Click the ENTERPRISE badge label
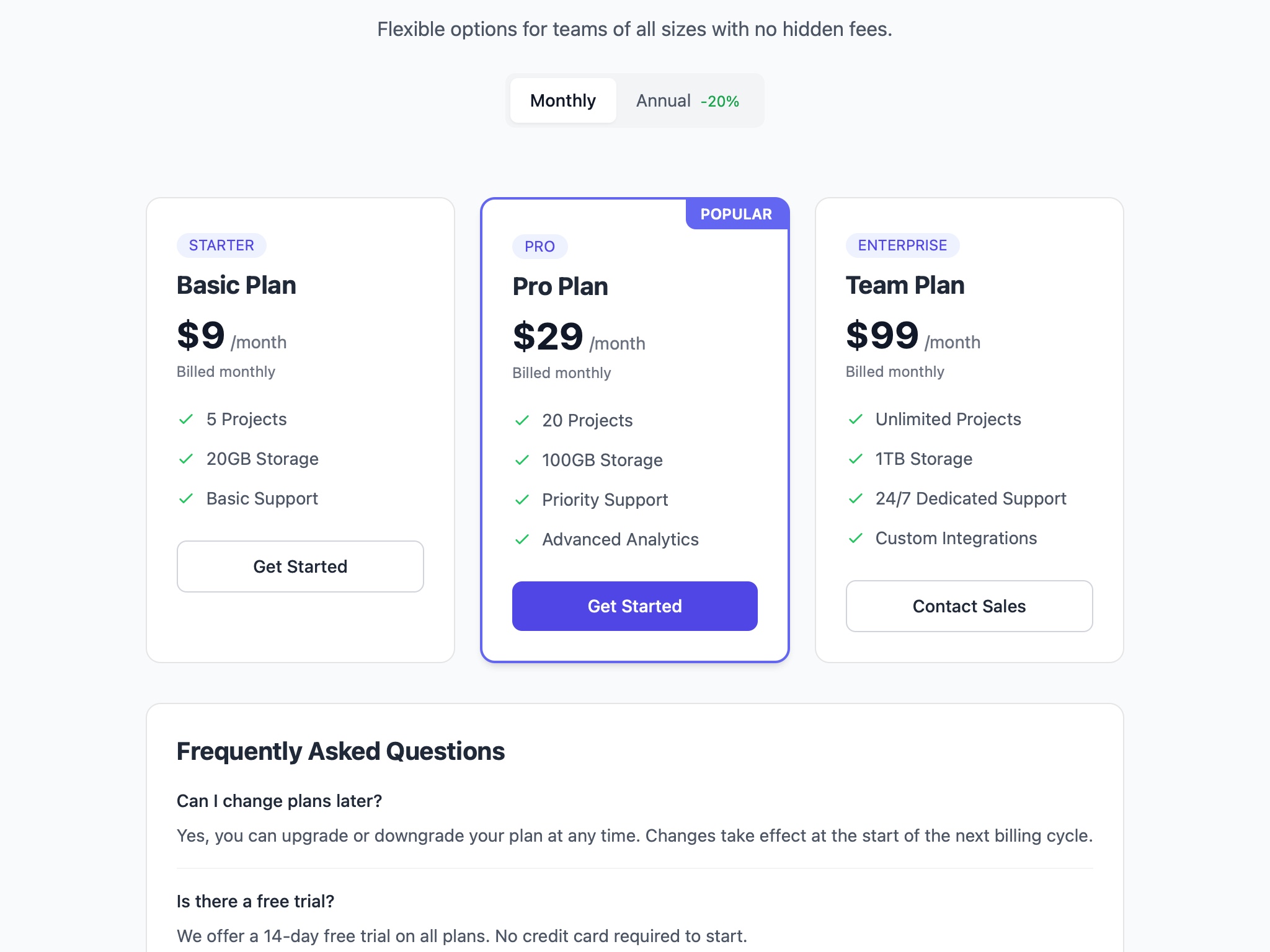 coord(902,245)
